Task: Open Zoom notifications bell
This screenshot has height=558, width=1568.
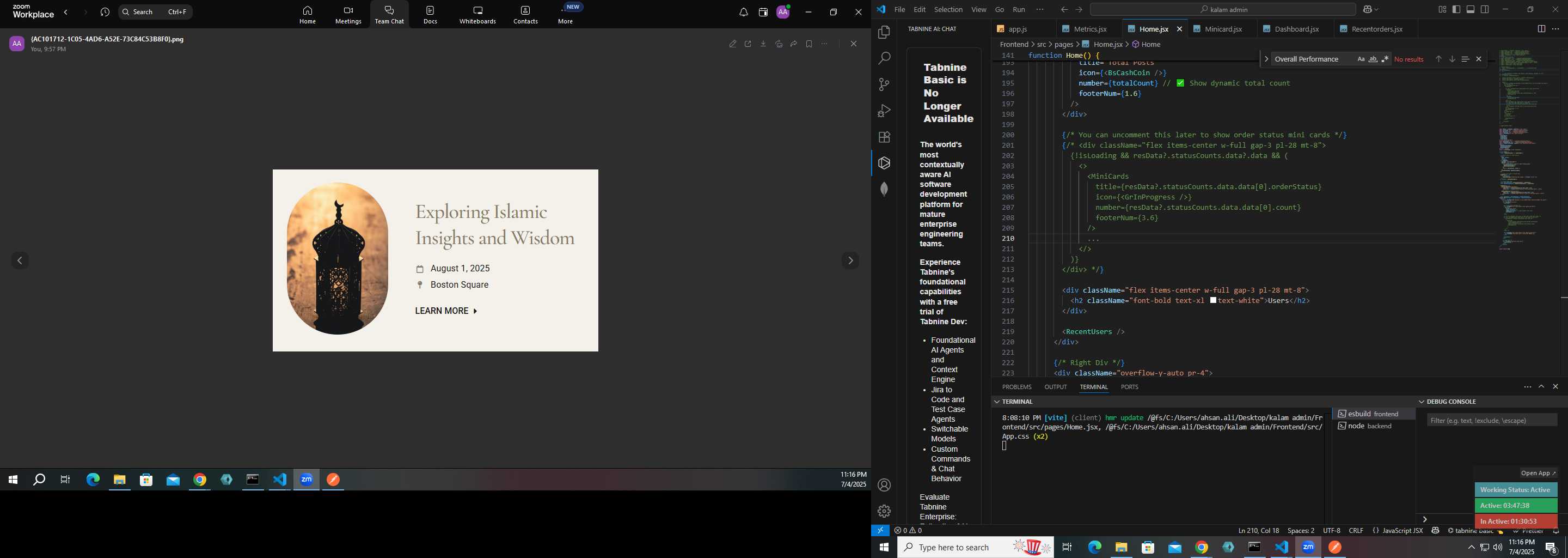Action: click(x=743, y=12)
